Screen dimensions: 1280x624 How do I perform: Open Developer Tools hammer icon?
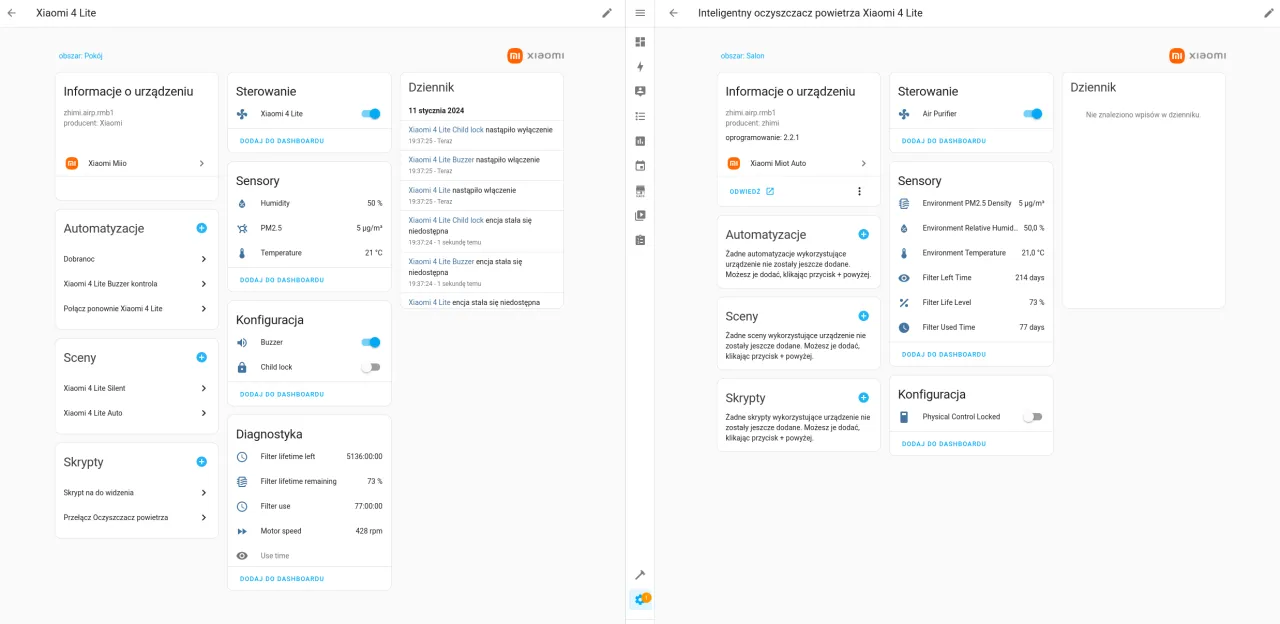tap(640, 575)
